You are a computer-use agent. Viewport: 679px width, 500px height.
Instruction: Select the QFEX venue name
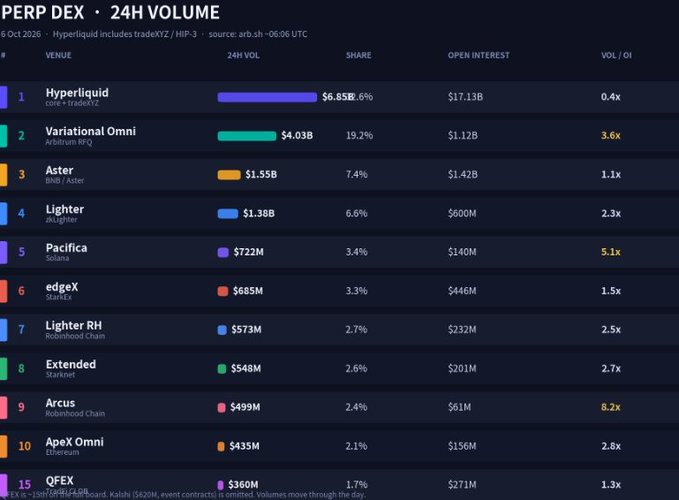[59, 481]
